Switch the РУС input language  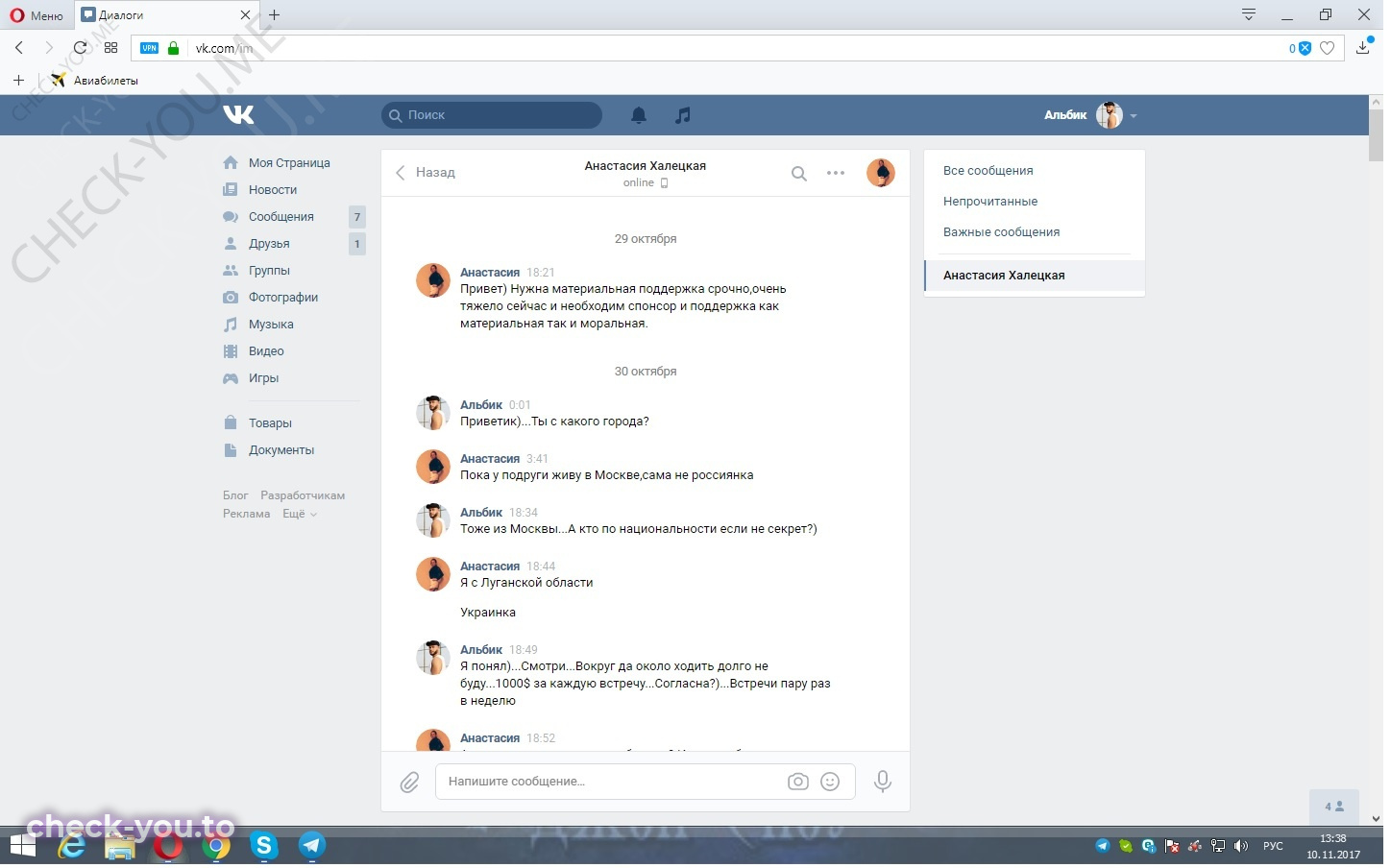1273,846
